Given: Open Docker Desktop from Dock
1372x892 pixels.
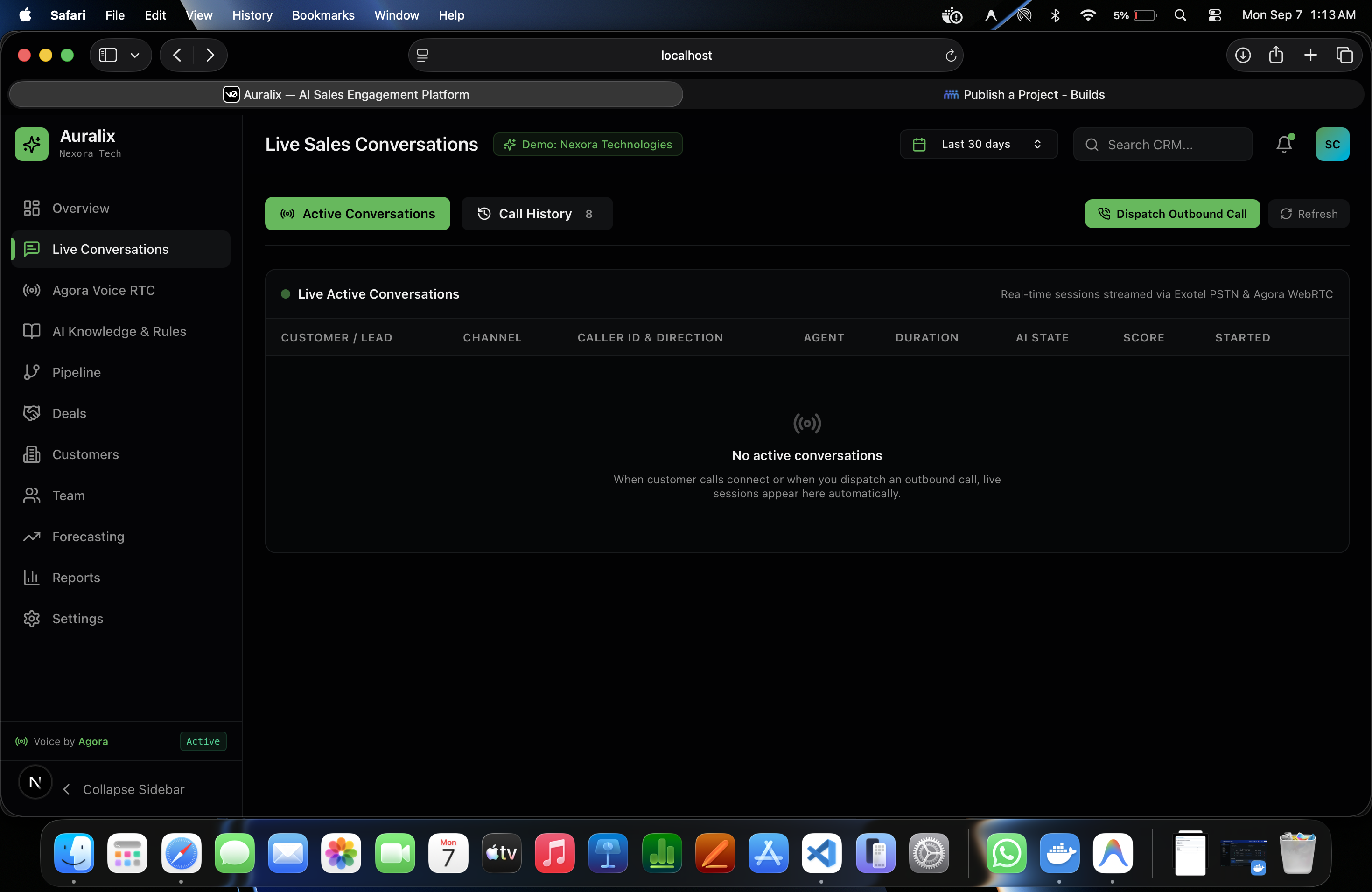Looking at the screenshot, I should click(1059, 853).
